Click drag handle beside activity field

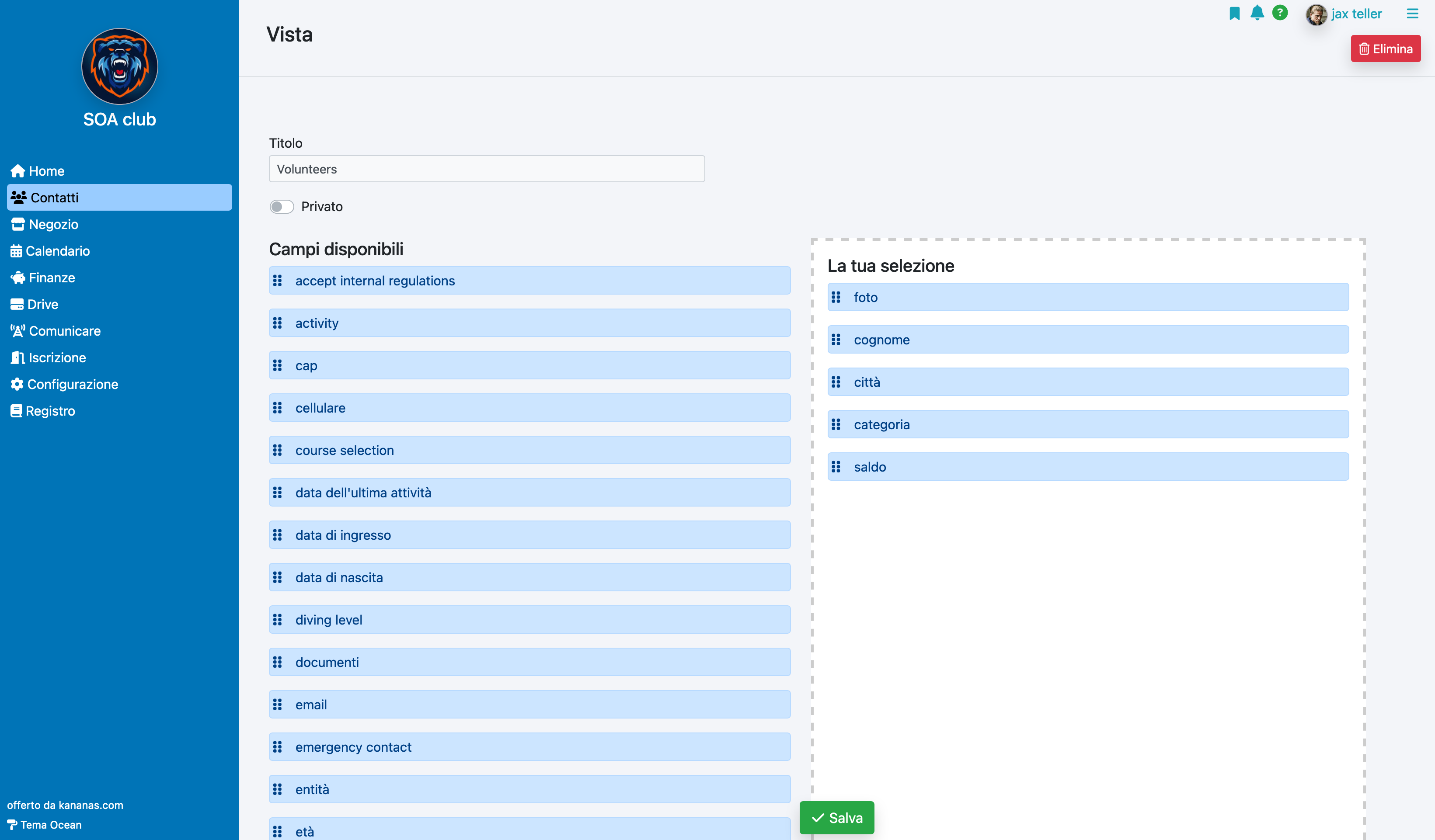tap(277, 323)
